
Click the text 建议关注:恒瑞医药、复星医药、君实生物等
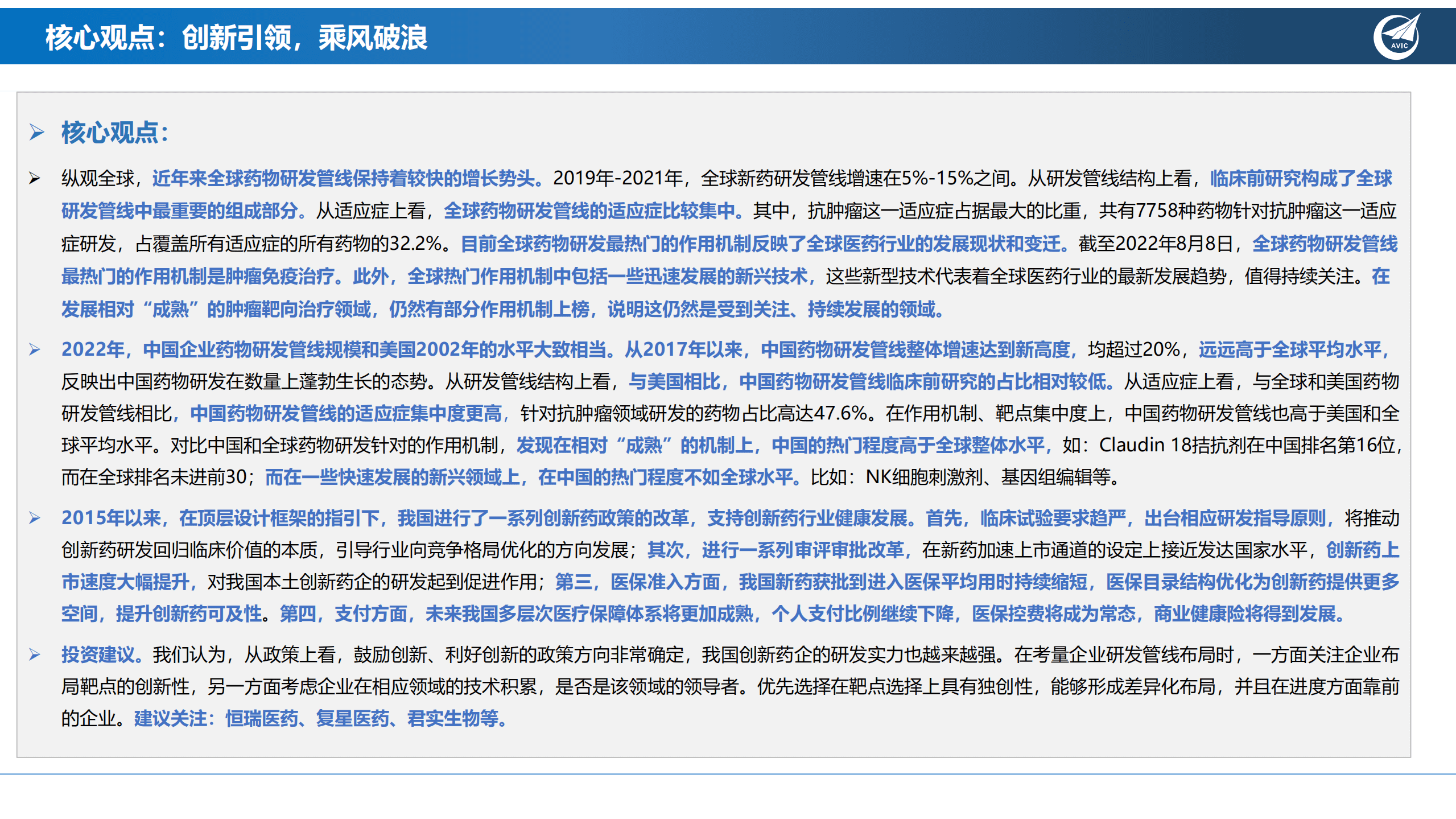click(x=319, y=718)
